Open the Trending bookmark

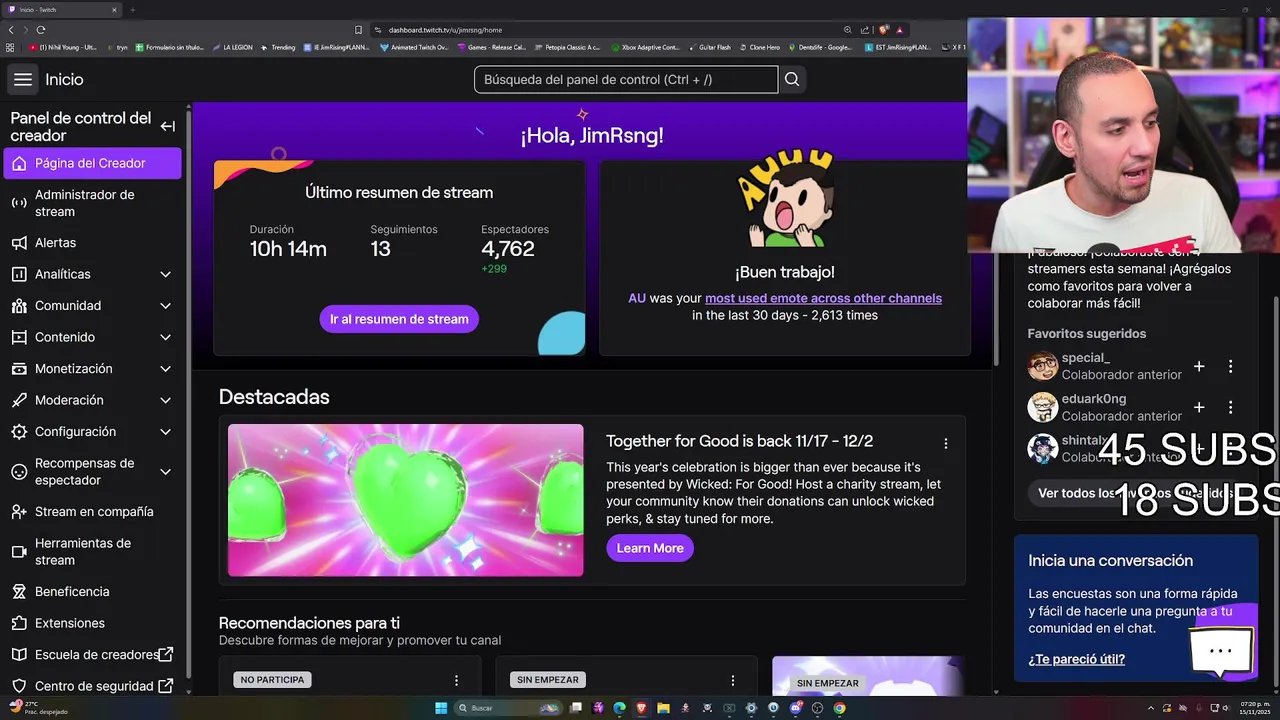(278, 47)
